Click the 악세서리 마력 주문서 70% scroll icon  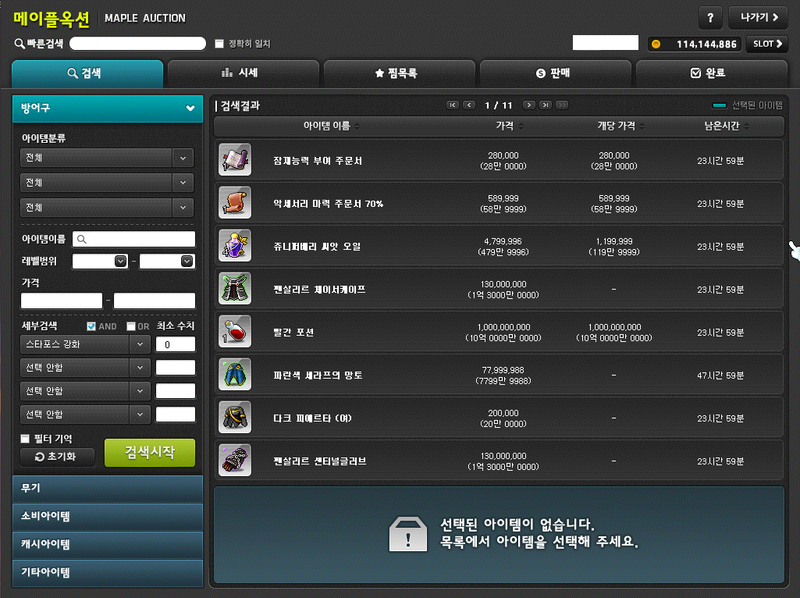click(x=235, y=203)
